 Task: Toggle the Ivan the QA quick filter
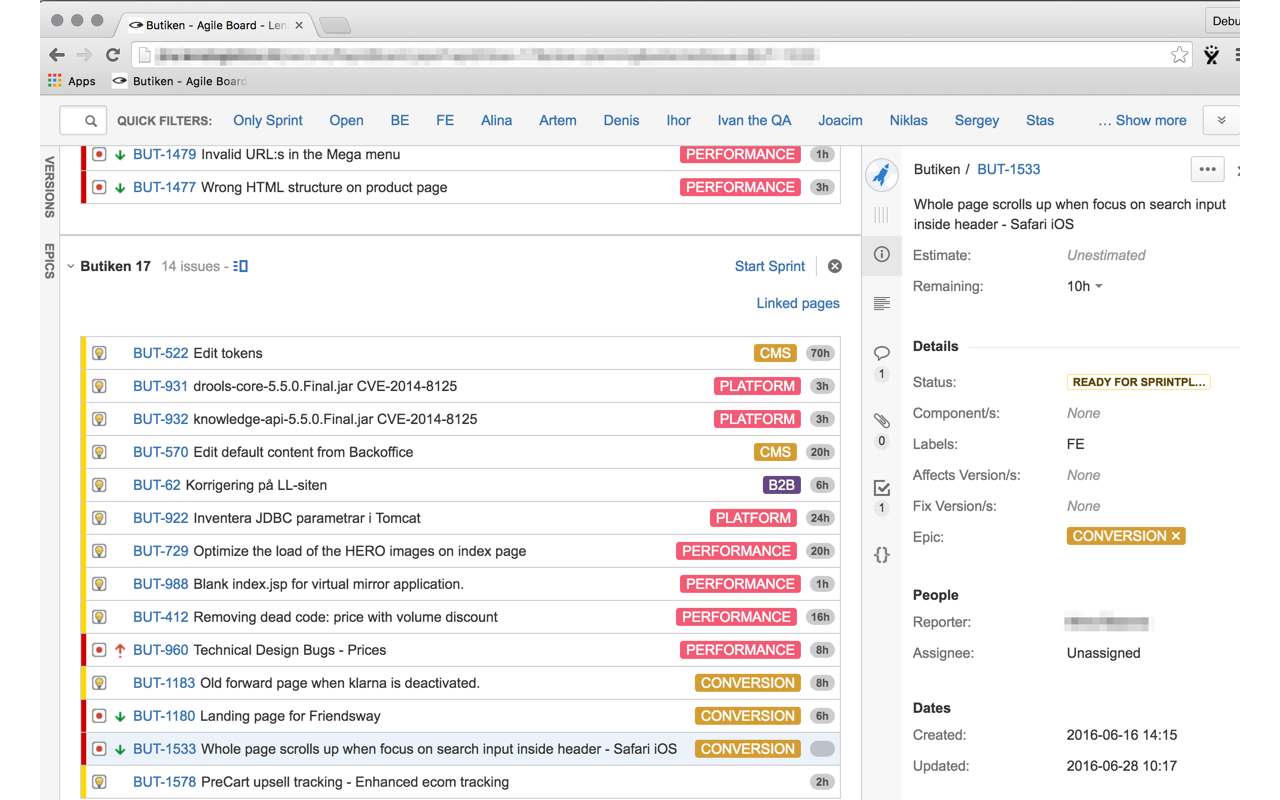click(x=754, y=120)
